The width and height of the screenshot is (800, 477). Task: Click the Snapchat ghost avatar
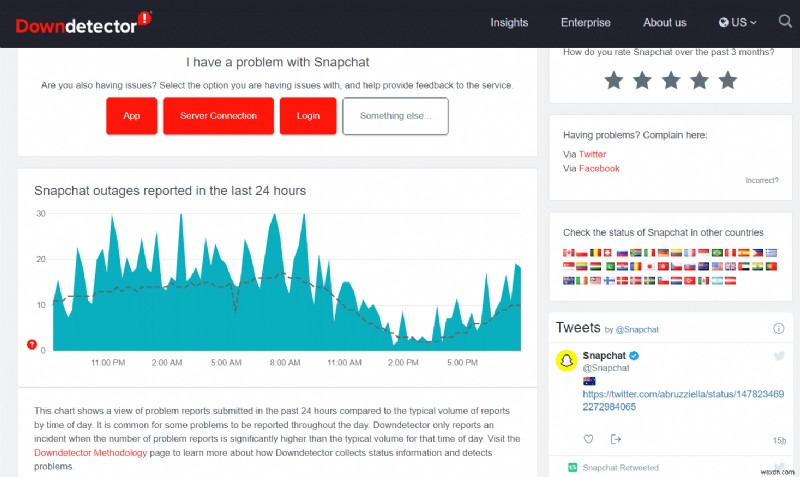(x=566, y=361)
